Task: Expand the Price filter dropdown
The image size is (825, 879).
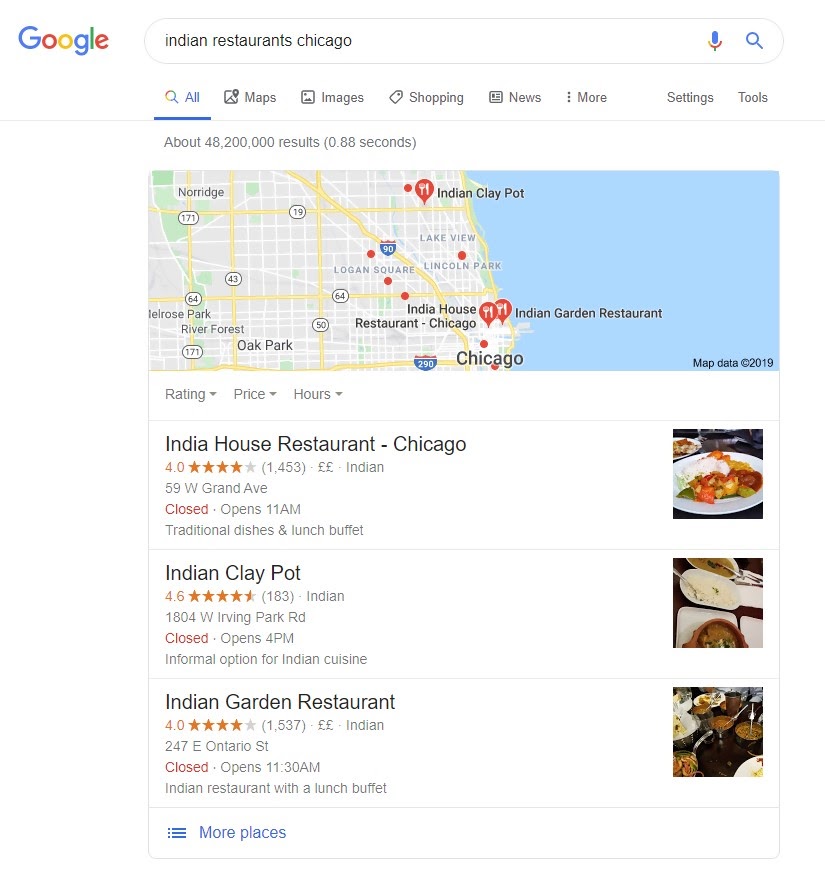Action: pyautogui.click(x=255, y=394)
